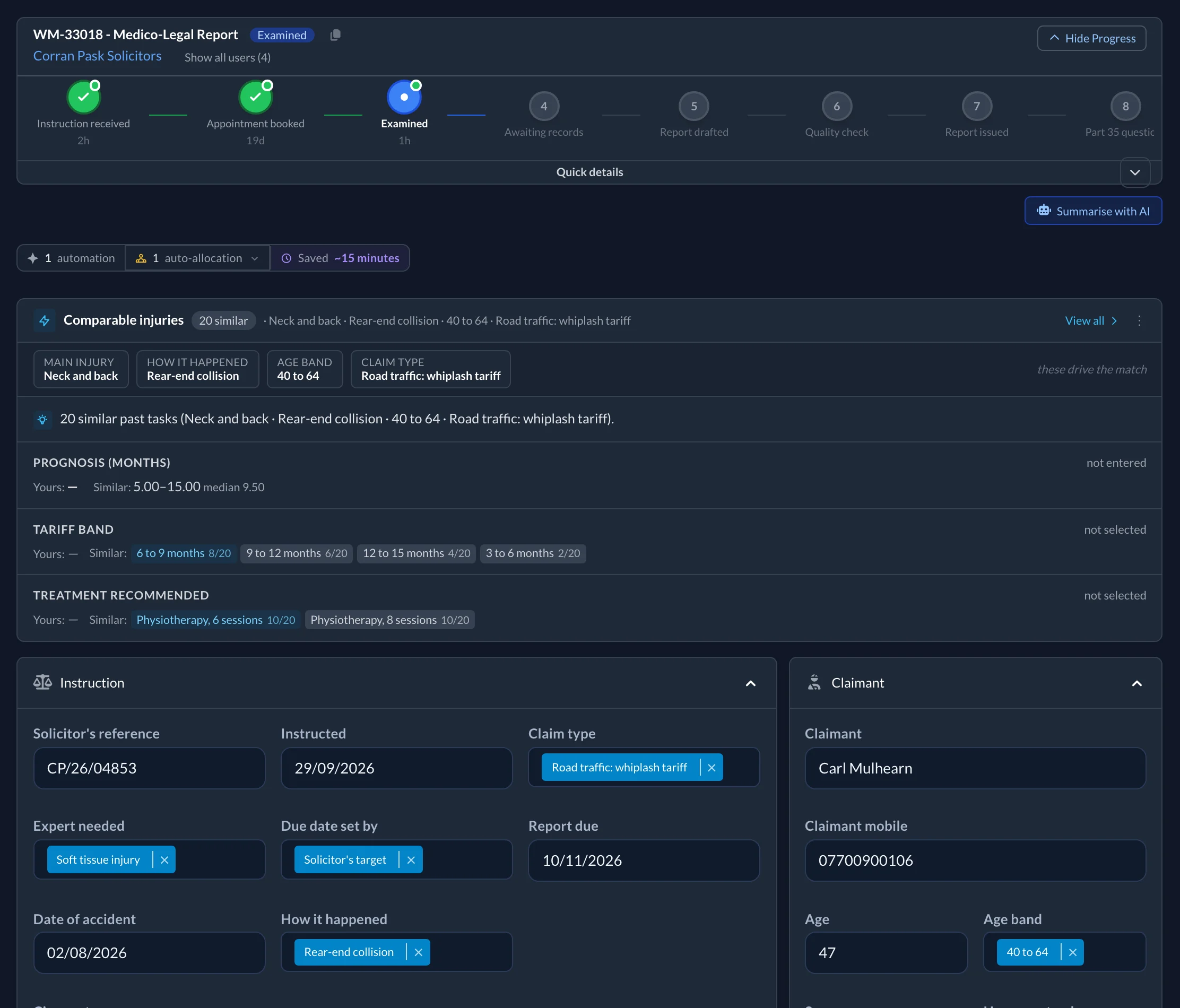Select the Examined progress step circle
Image resolution: width=1180 pixels, height=1008 pixels.
[x=404, y=97]
